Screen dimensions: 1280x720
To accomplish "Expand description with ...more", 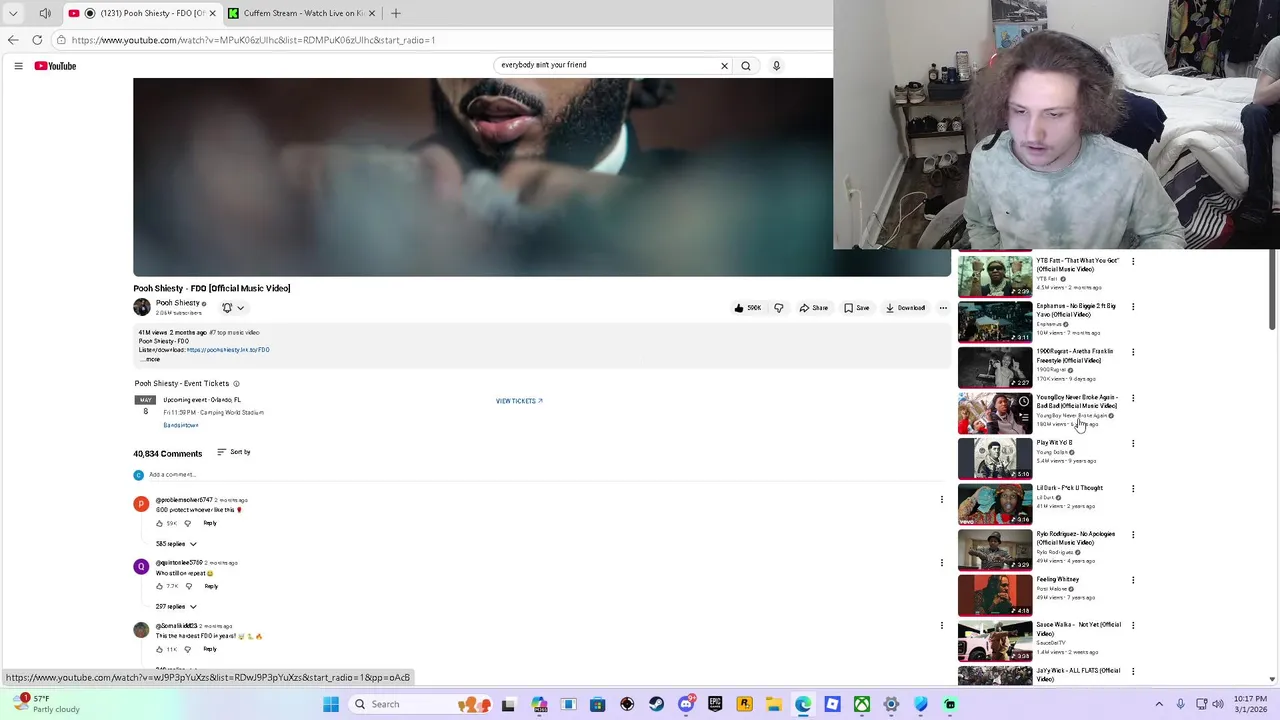I will coord(149,359).
